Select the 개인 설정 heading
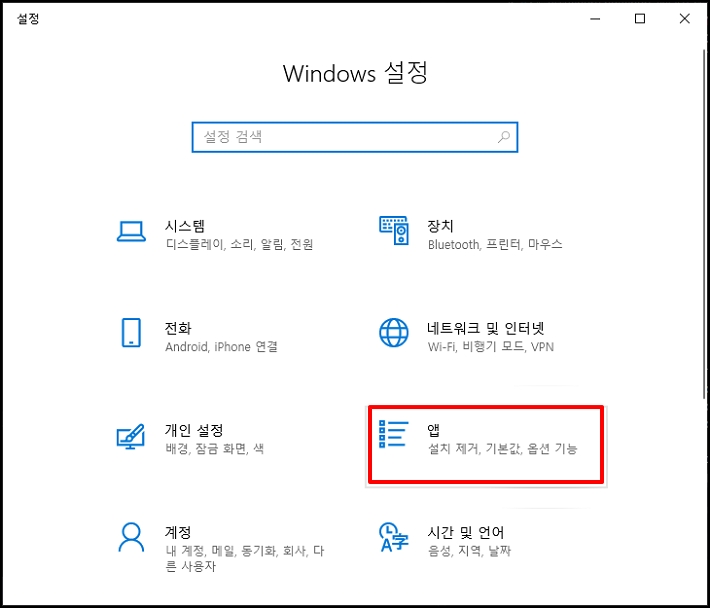 pyautogui.click(x=194, y=430)
